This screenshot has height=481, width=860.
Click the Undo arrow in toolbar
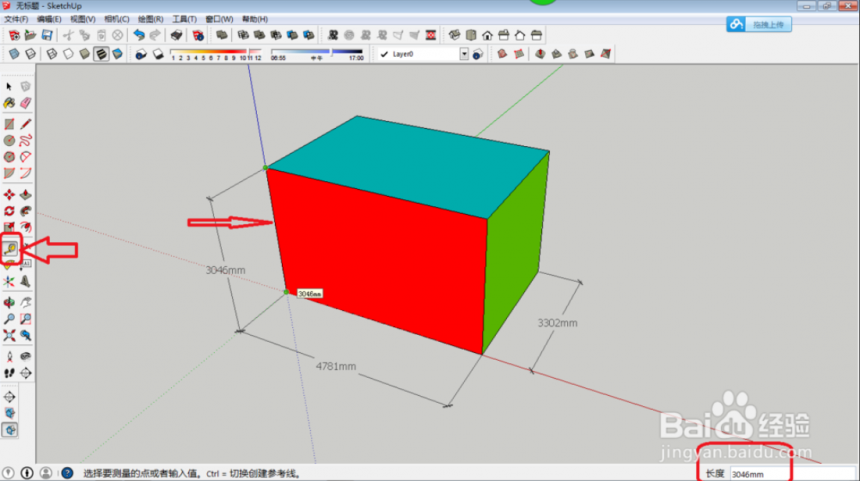pyautogui.click(x=139, y=36)
